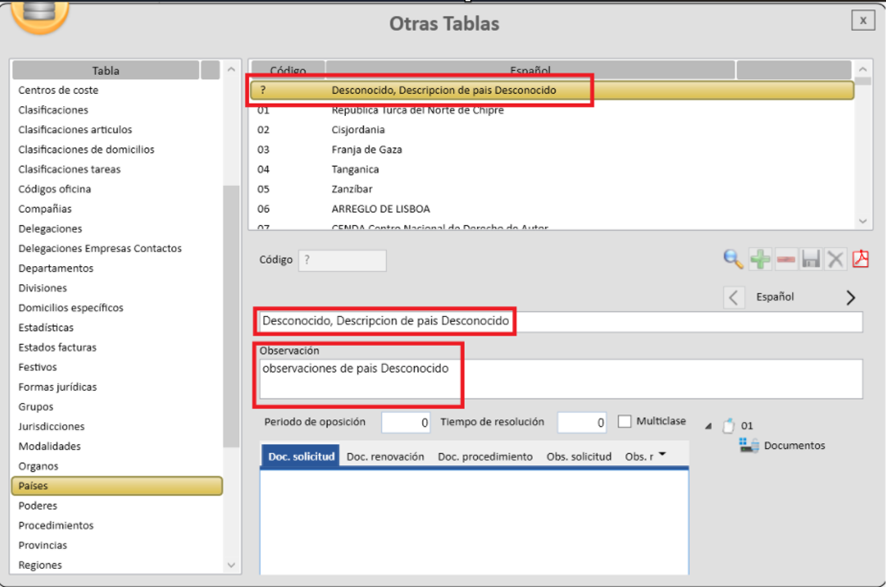Go to next language with right chevron
The height and width of the screenshot is (587, 886).
point(851,297)
